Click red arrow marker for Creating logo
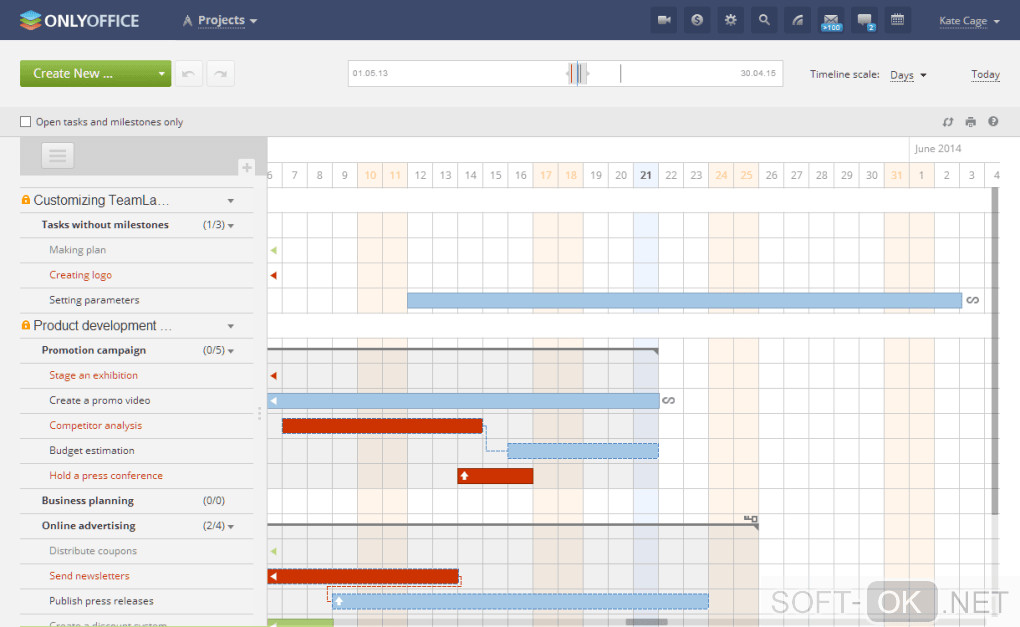This screenshot has width=1020, height=627. point(274,275)
